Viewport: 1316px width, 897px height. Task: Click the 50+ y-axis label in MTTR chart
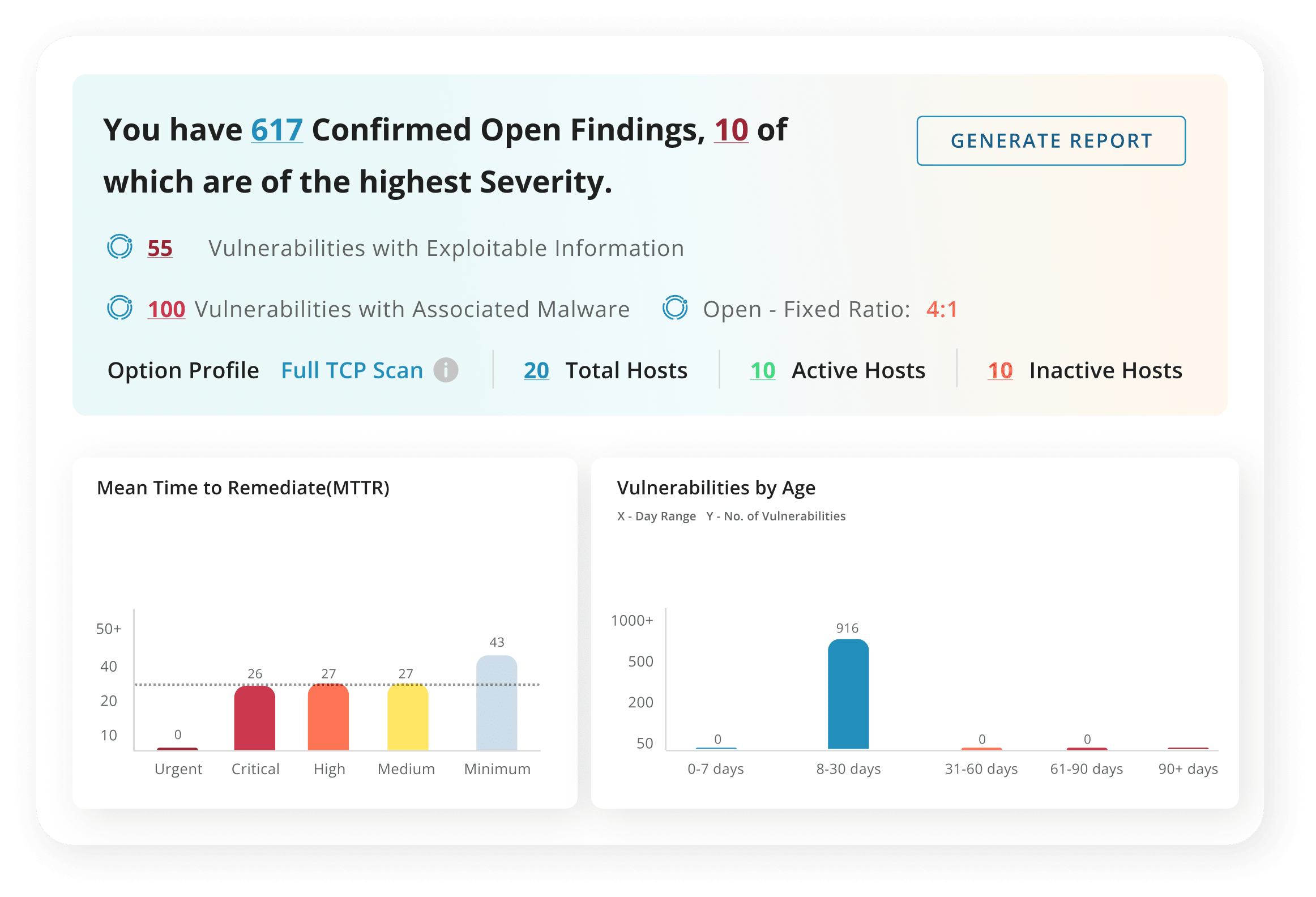click(x=109, y=629)
